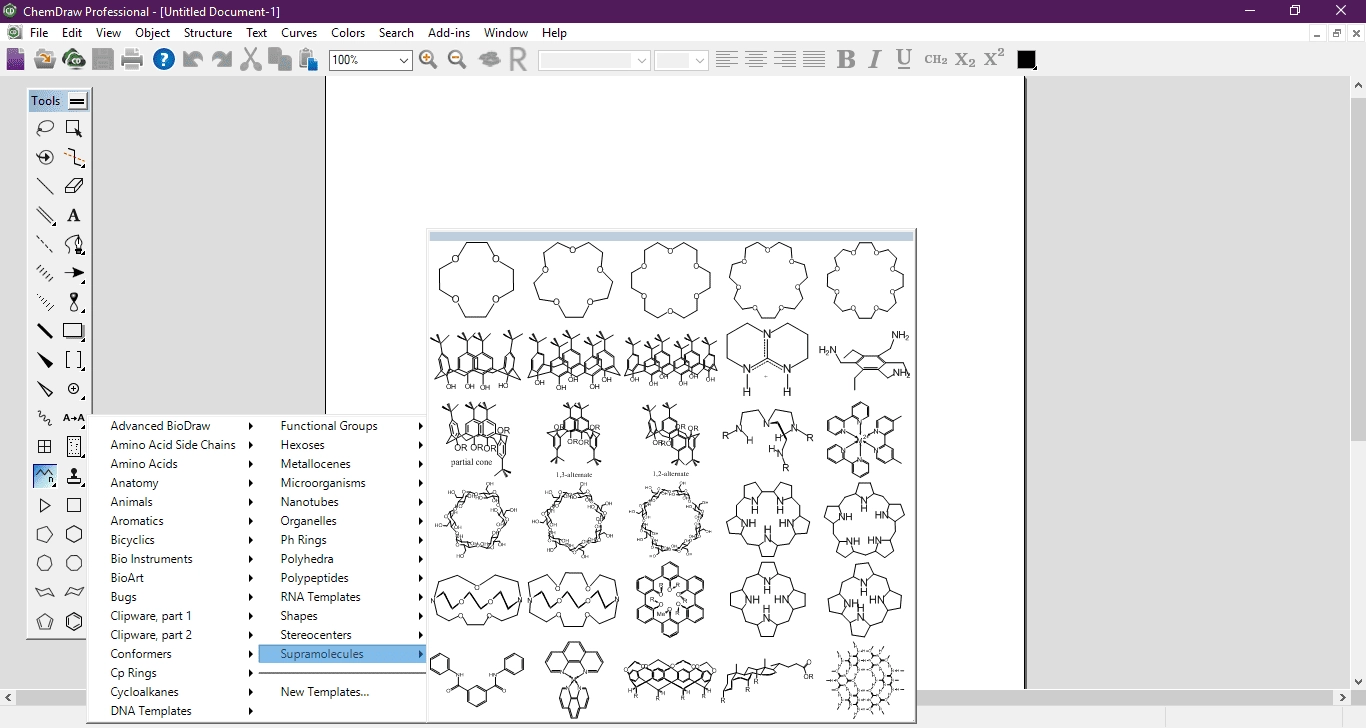
Task: Expand the Polyhedra submenu
Action: (x=343, y=559)
